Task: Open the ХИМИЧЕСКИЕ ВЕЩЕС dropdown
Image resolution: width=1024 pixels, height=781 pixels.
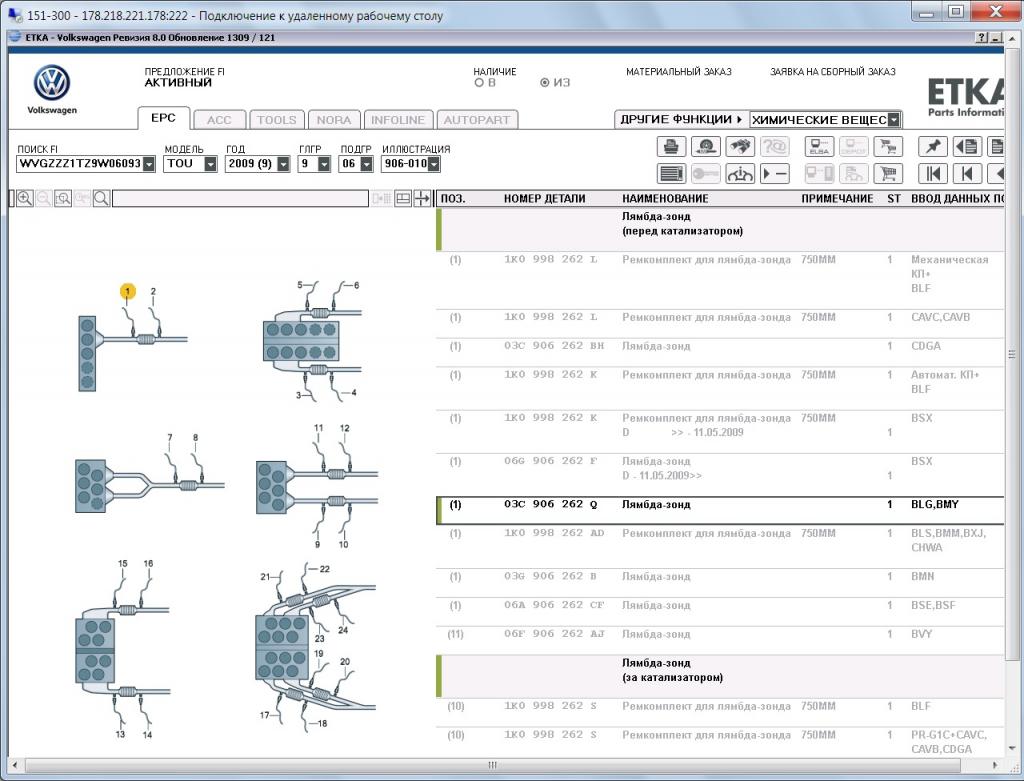Action: pyautogui.click(x=894, y=120)
